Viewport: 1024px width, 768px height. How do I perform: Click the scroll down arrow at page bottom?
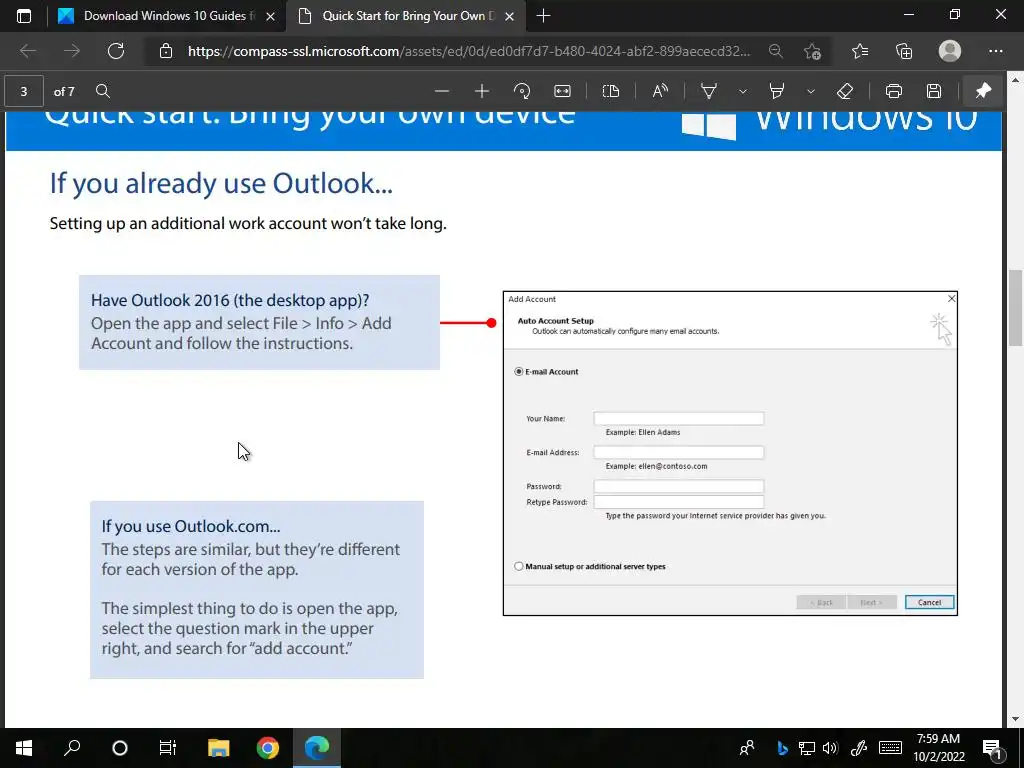(1016, 719)
